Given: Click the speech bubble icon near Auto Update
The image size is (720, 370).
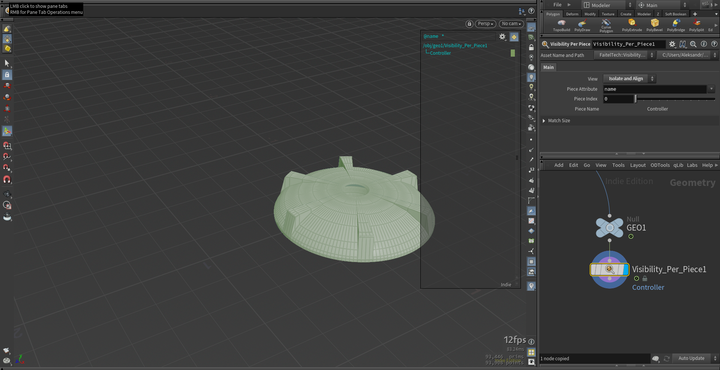Looking at the screenshot, I should (656, 358).
